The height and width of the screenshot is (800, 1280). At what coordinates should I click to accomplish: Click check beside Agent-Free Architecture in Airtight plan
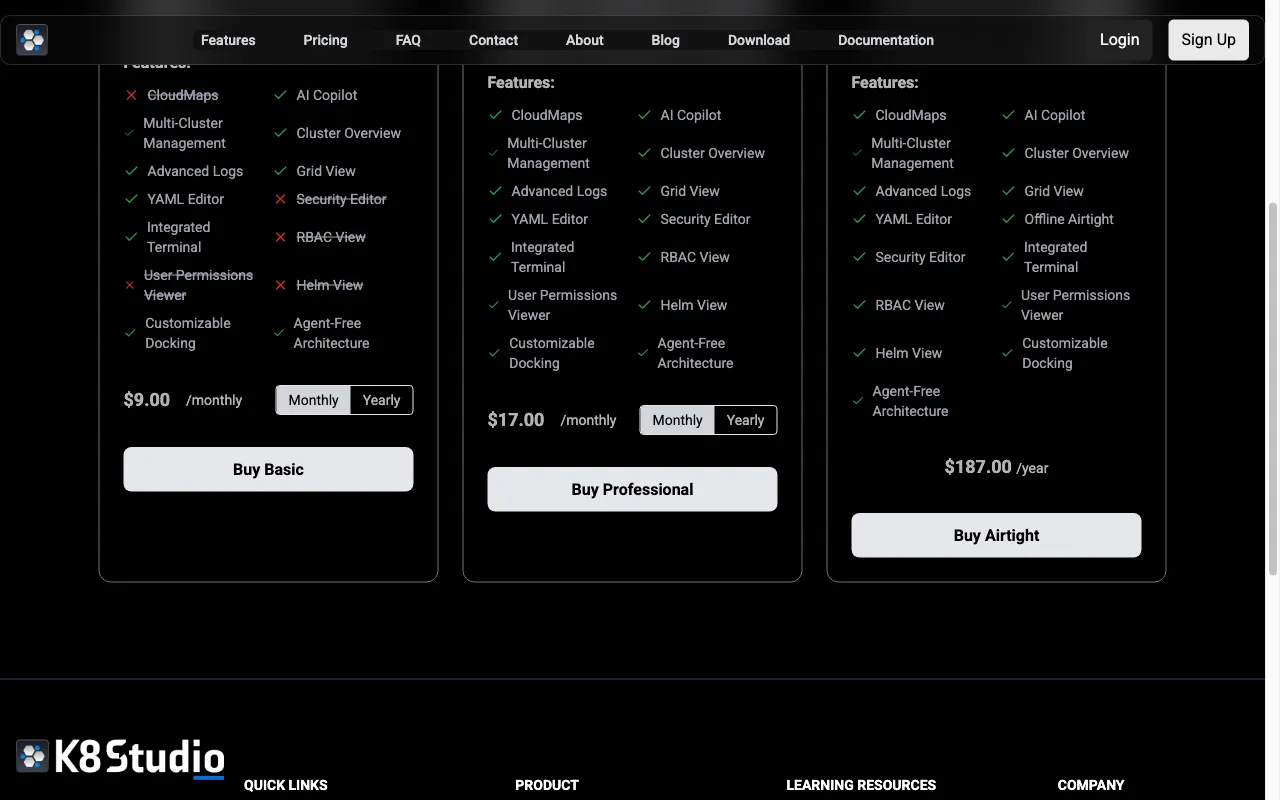tap(858, 401)
